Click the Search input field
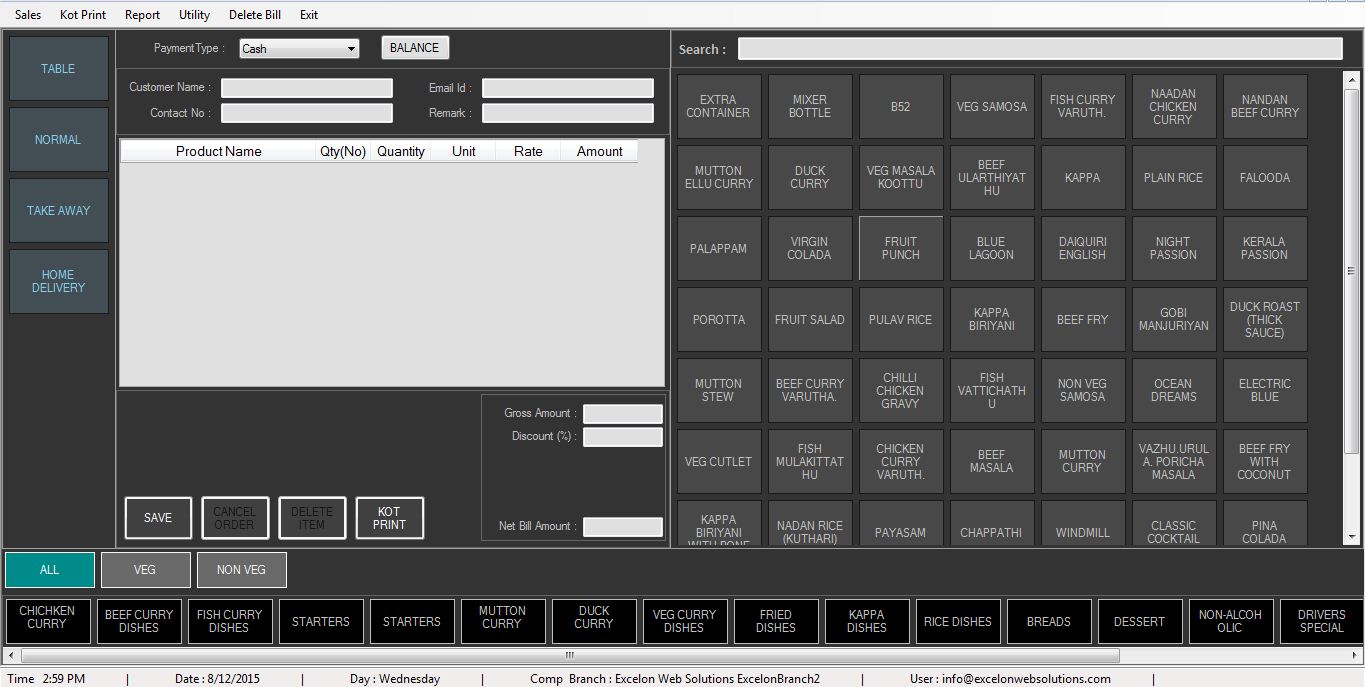The height and width of the screenshot is (687, 1365). click(x=1040, y=49)
